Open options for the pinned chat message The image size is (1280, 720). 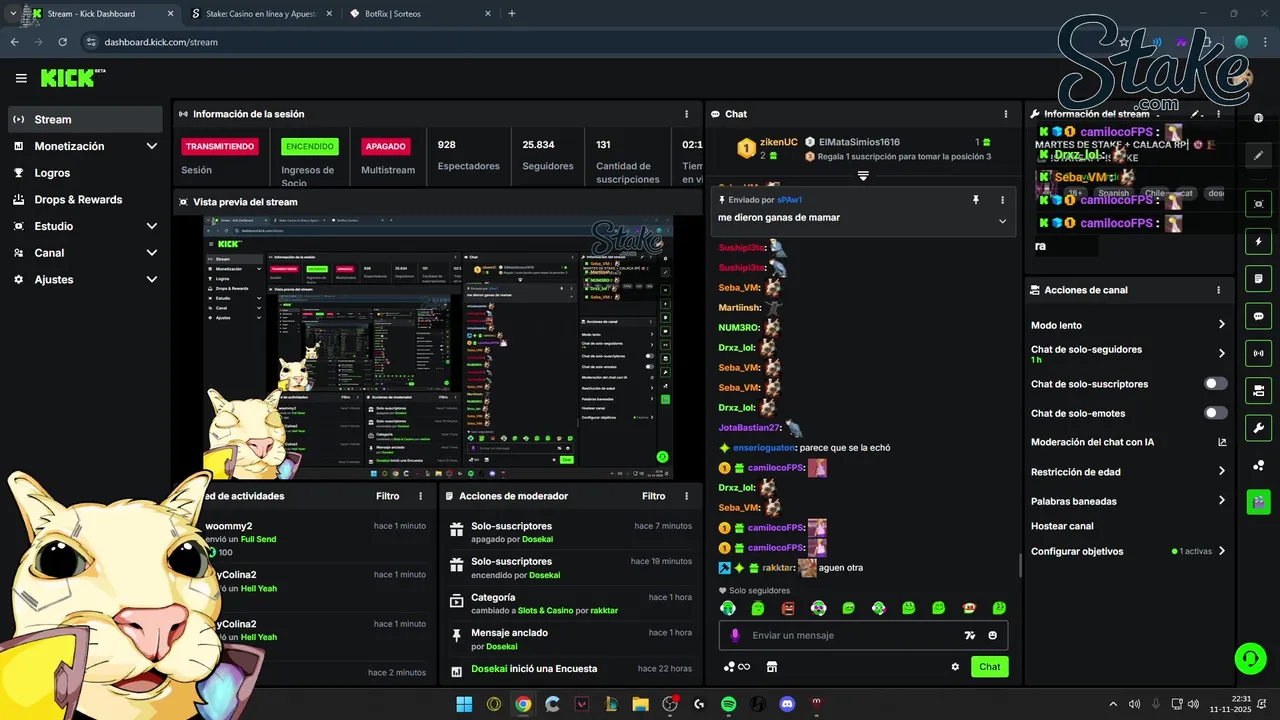[x=1002, y=200]
